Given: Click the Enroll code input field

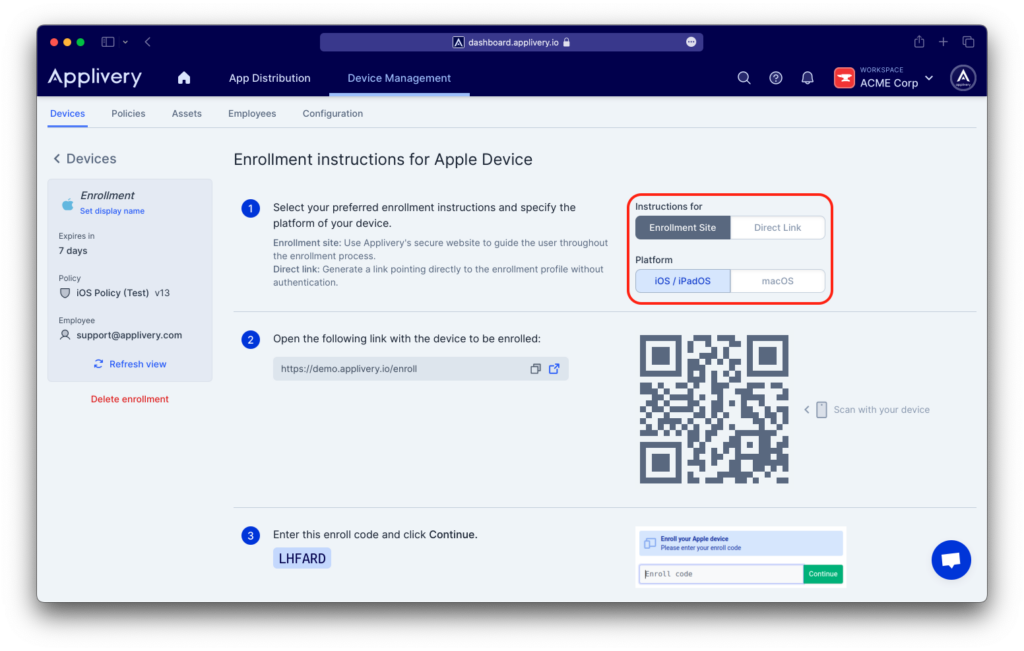Looking at the screenshot, I should click(x=721, y=574).
